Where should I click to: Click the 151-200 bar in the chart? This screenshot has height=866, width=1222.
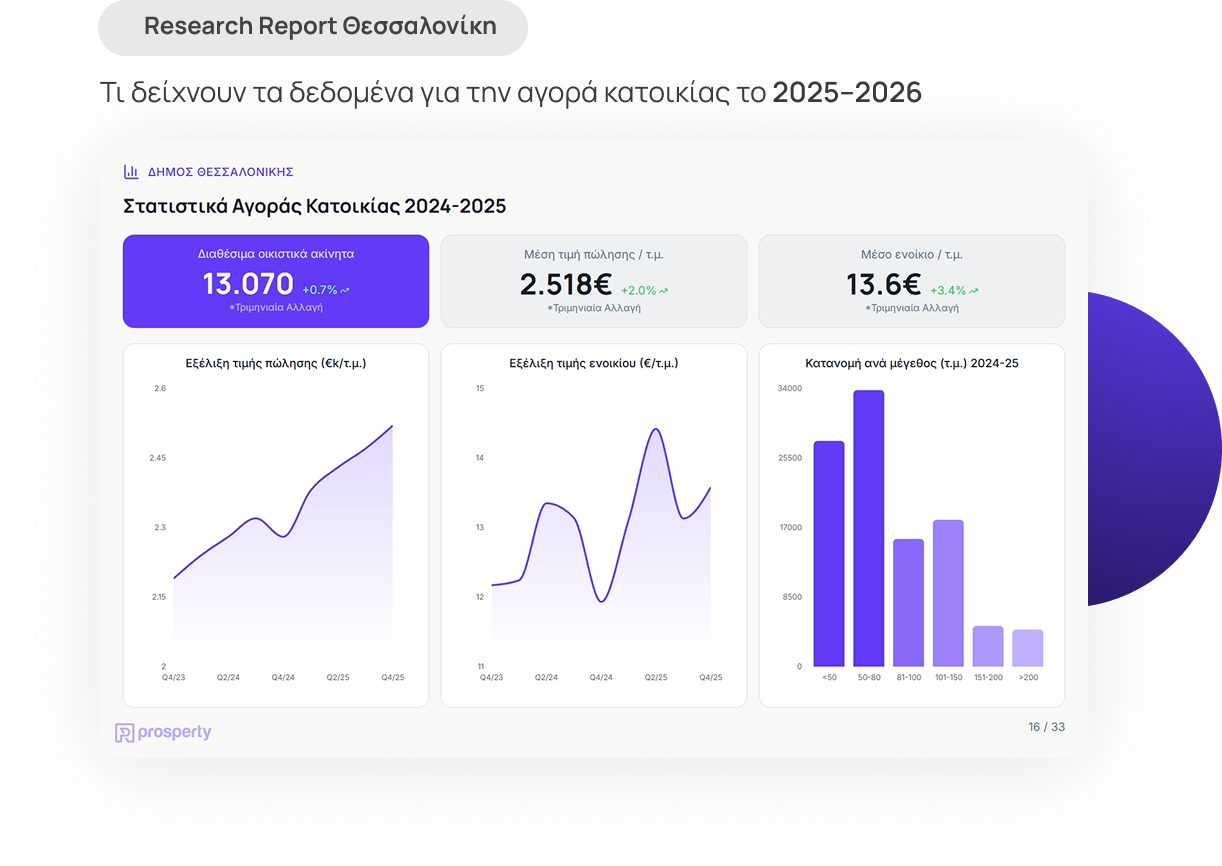pos(987,646)
